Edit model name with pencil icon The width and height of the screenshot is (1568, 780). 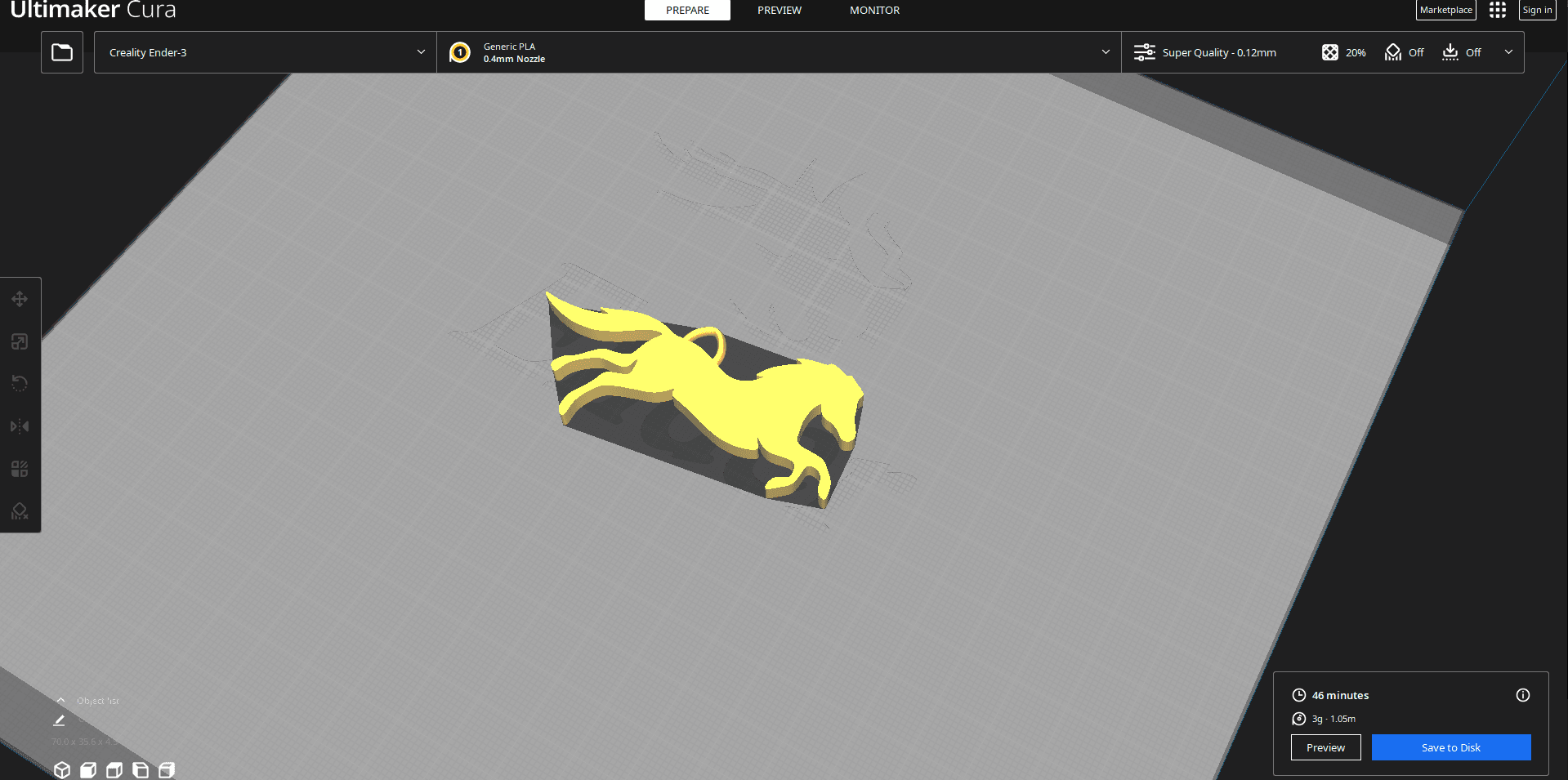coord(59,720)
